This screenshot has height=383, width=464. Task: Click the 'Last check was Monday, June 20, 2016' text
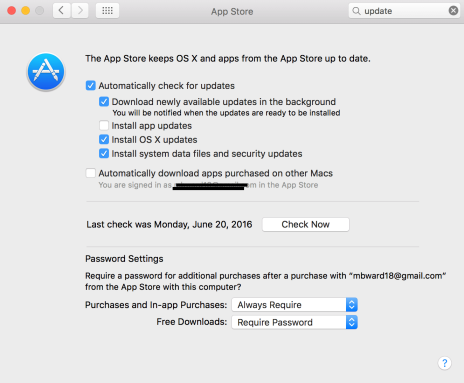coord(169,224)
